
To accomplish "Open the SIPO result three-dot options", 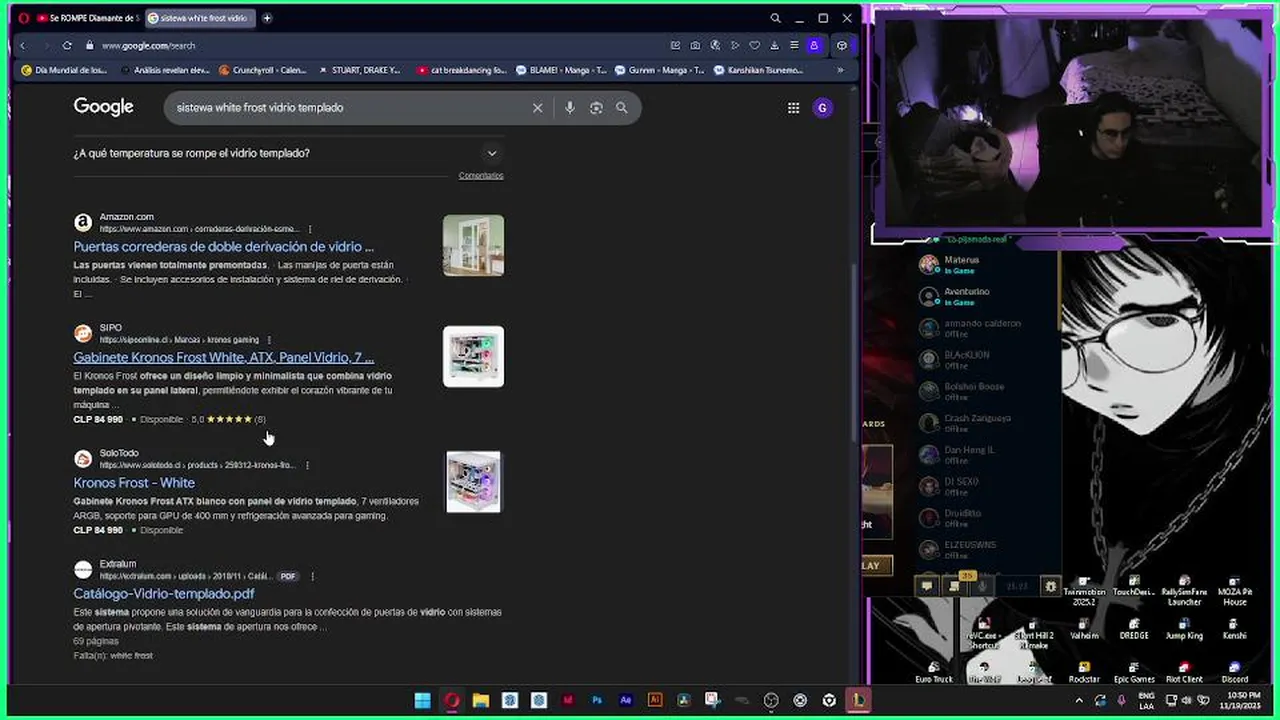I will pyautogui.click(x=269, y=340).
